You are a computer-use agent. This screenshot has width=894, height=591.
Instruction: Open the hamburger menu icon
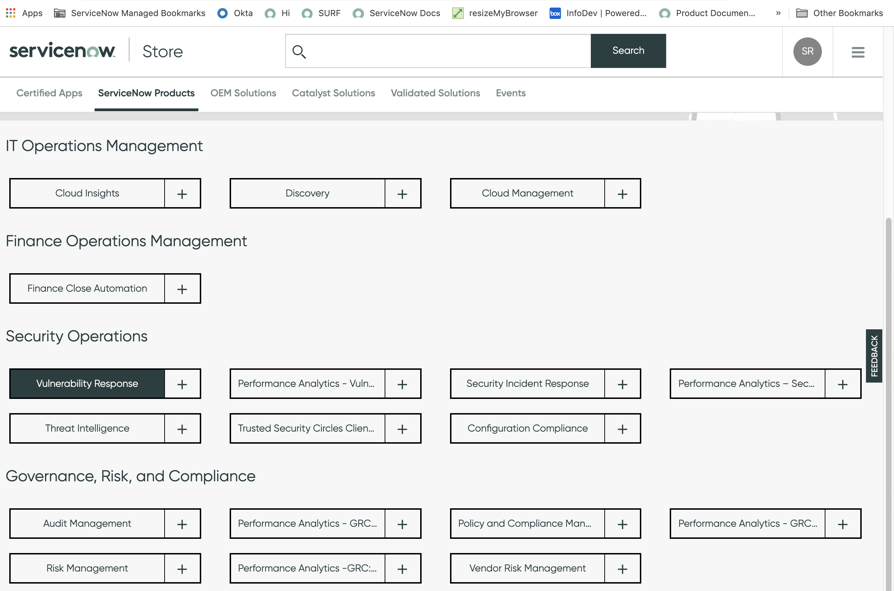click(x=858, y=52)
